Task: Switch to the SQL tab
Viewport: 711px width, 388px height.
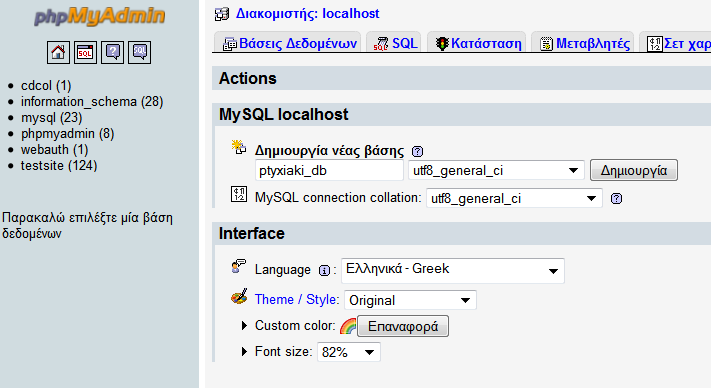Action: 395,44
